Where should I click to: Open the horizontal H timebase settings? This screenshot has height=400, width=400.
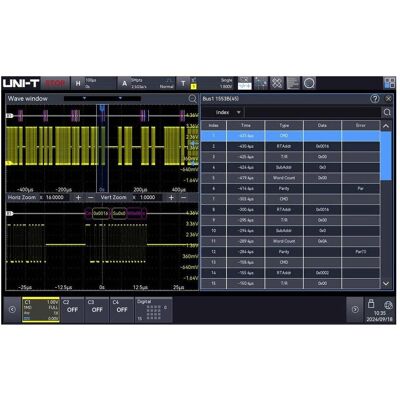pos(93,83)
